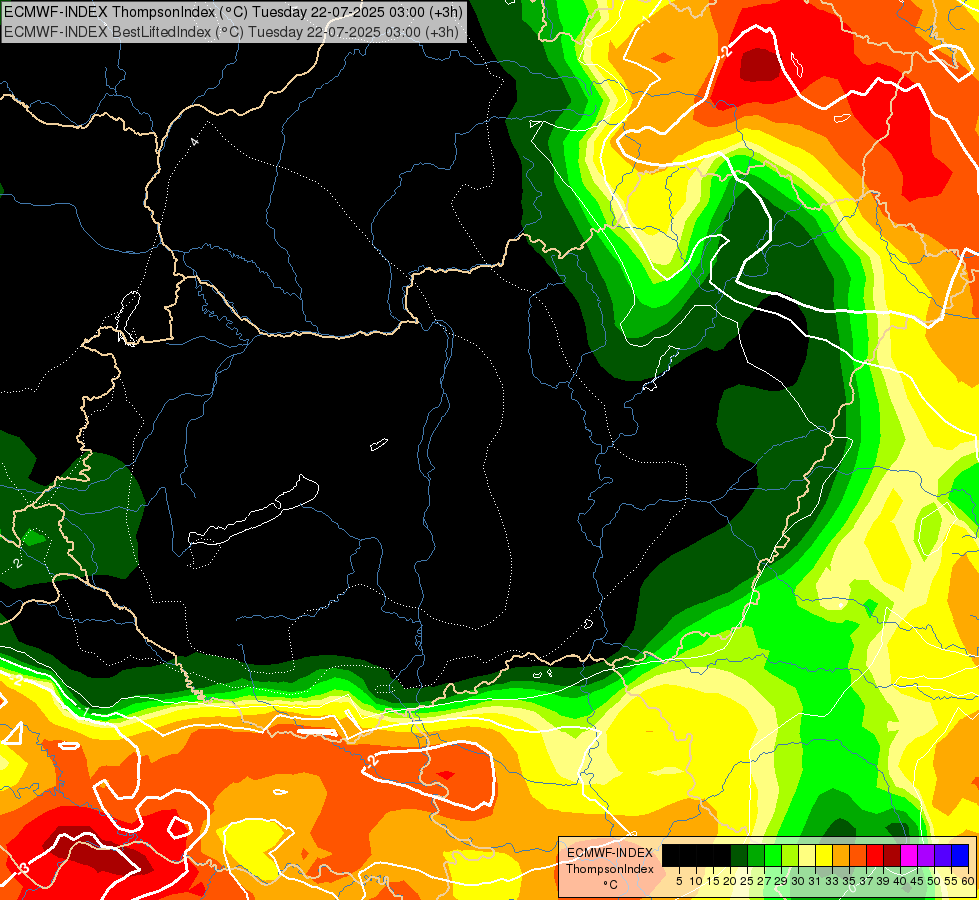Screen dimensions: 979x900
Task: Click the ECMWF-INDEX label in the legend
Action: [610, 853]
